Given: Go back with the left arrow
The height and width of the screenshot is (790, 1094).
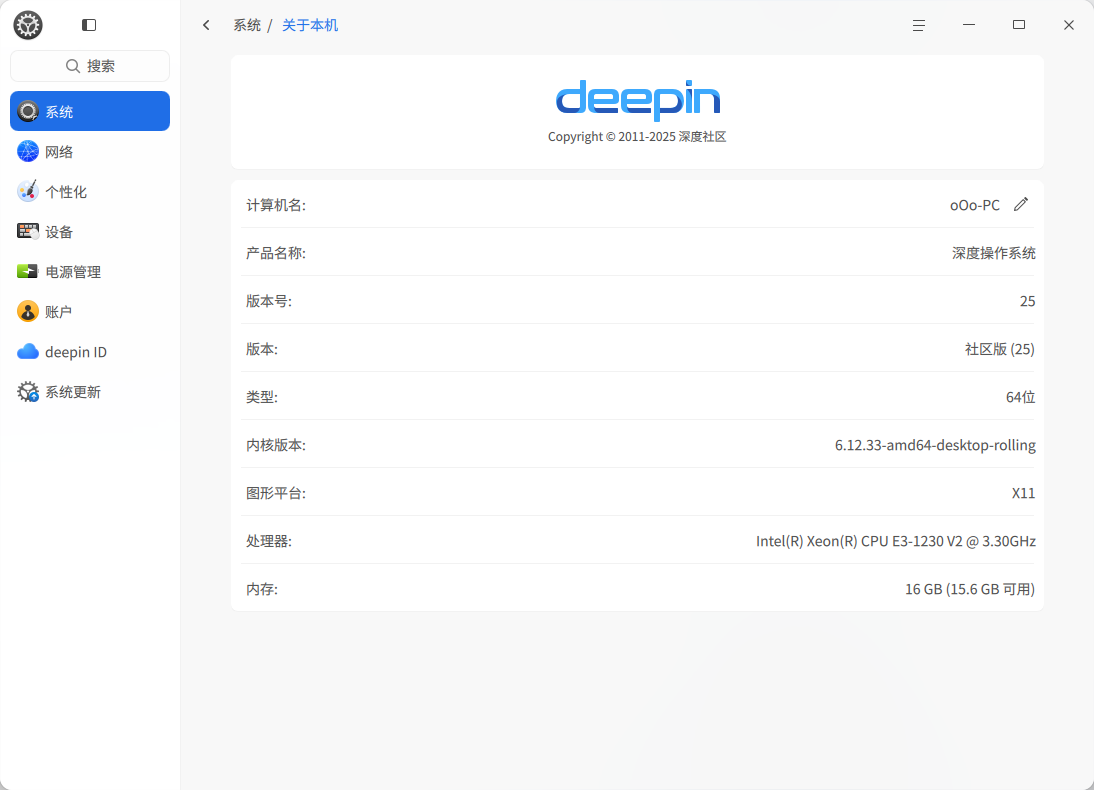Looking at the screenshot, I should point(206,25).
